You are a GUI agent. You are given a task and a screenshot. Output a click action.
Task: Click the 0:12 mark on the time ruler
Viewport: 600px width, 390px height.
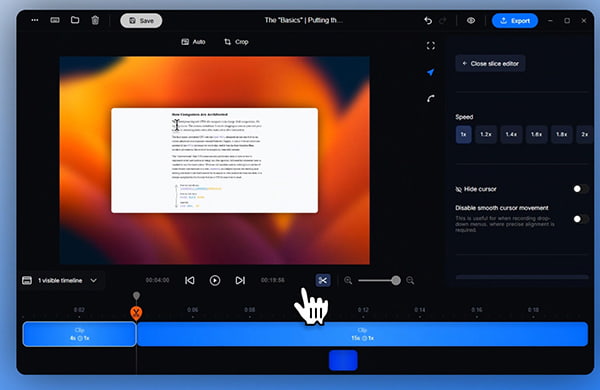tap(363, 310)
